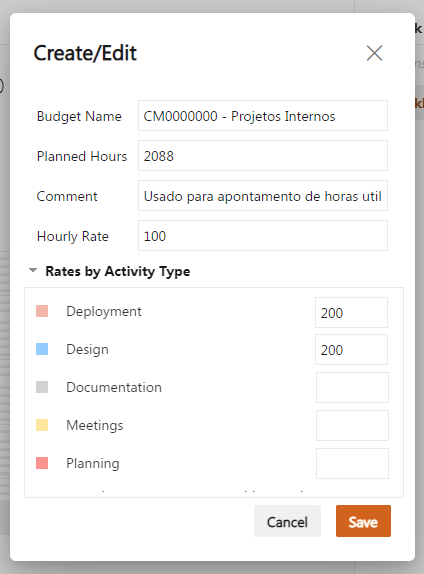424x574 pixels.
Task: Focus the Planned Hours field
Action: [x=263, y=156]
